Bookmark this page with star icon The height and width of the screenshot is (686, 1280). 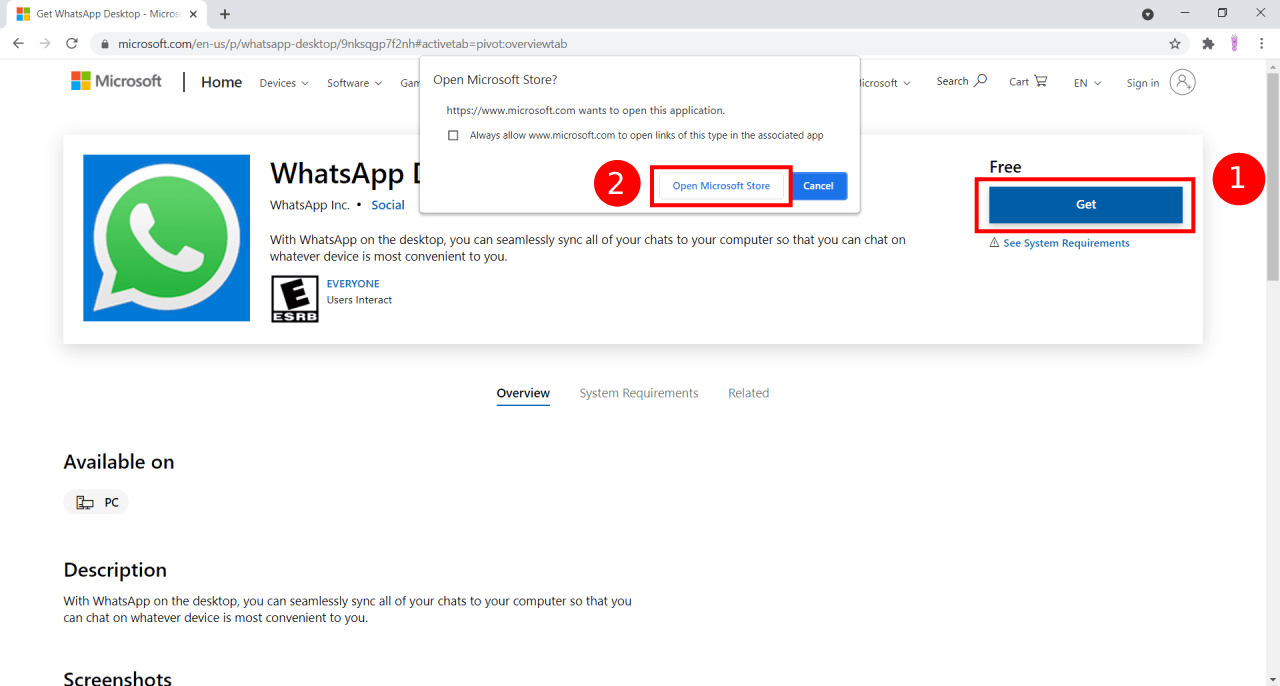(x=1175, y=44)
